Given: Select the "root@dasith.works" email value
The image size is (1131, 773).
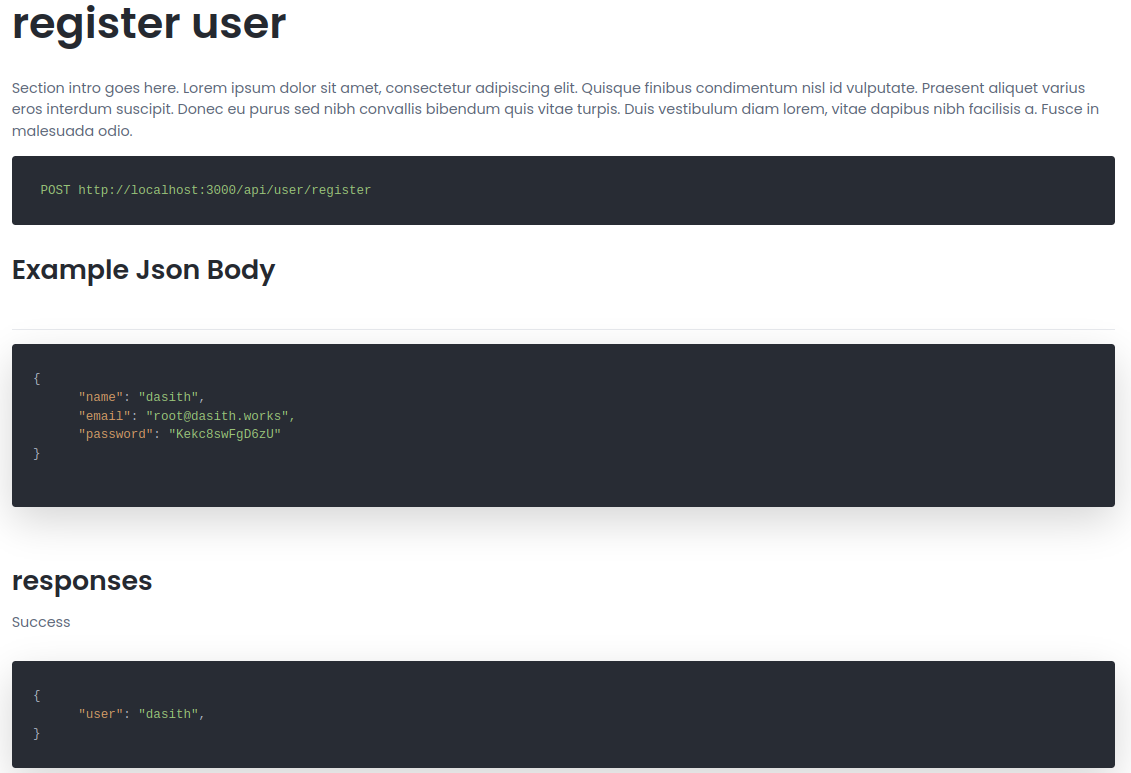Looking at the screenshot, I should tap(217, 416).
